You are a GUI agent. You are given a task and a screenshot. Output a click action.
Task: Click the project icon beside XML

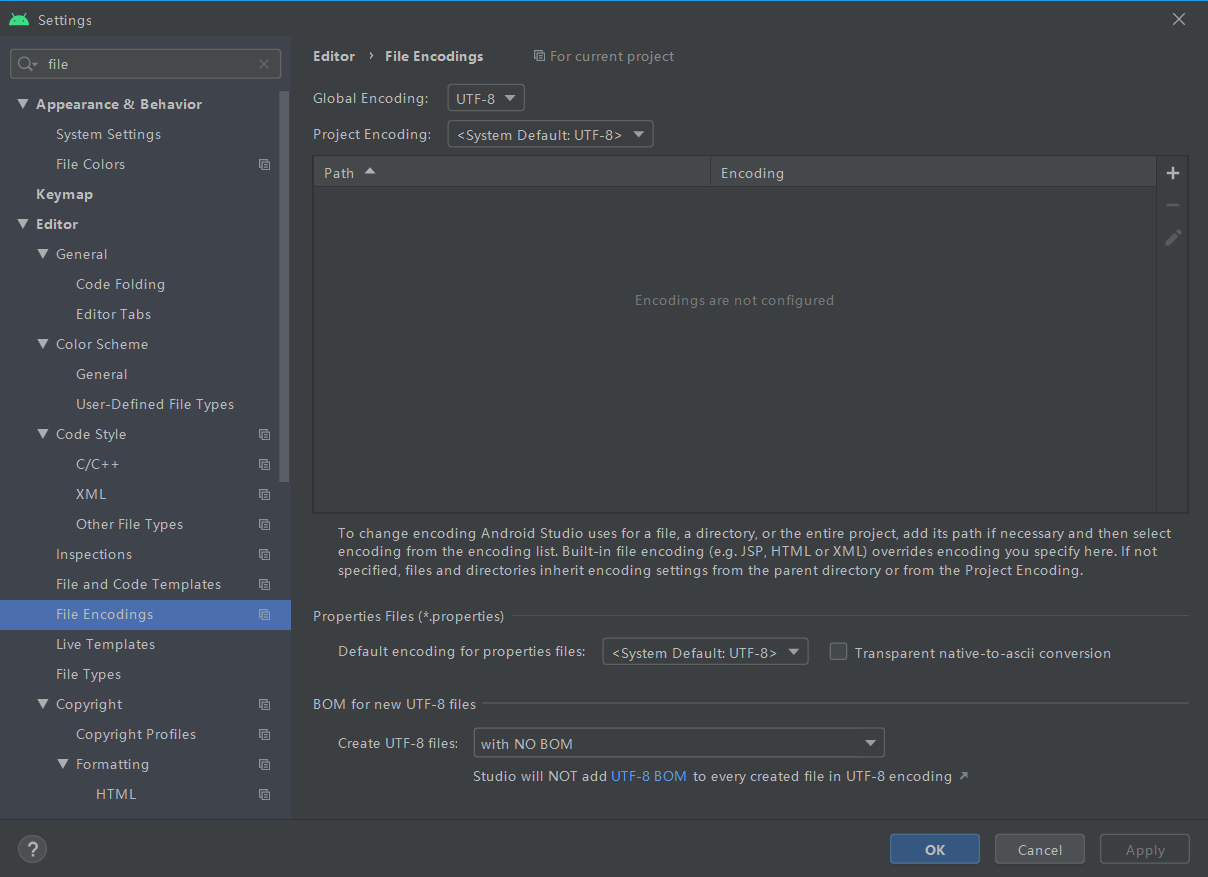[x=264, y=494]
